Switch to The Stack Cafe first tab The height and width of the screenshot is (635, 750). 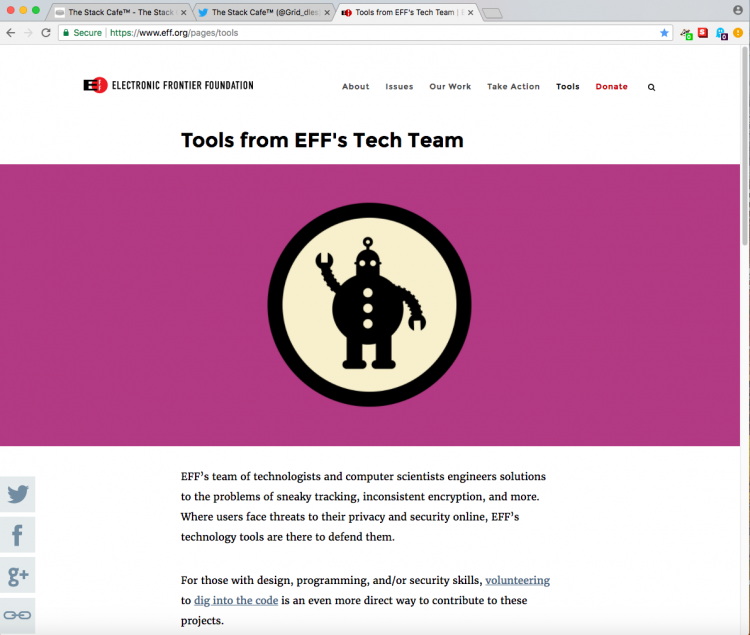coord(120,12)
